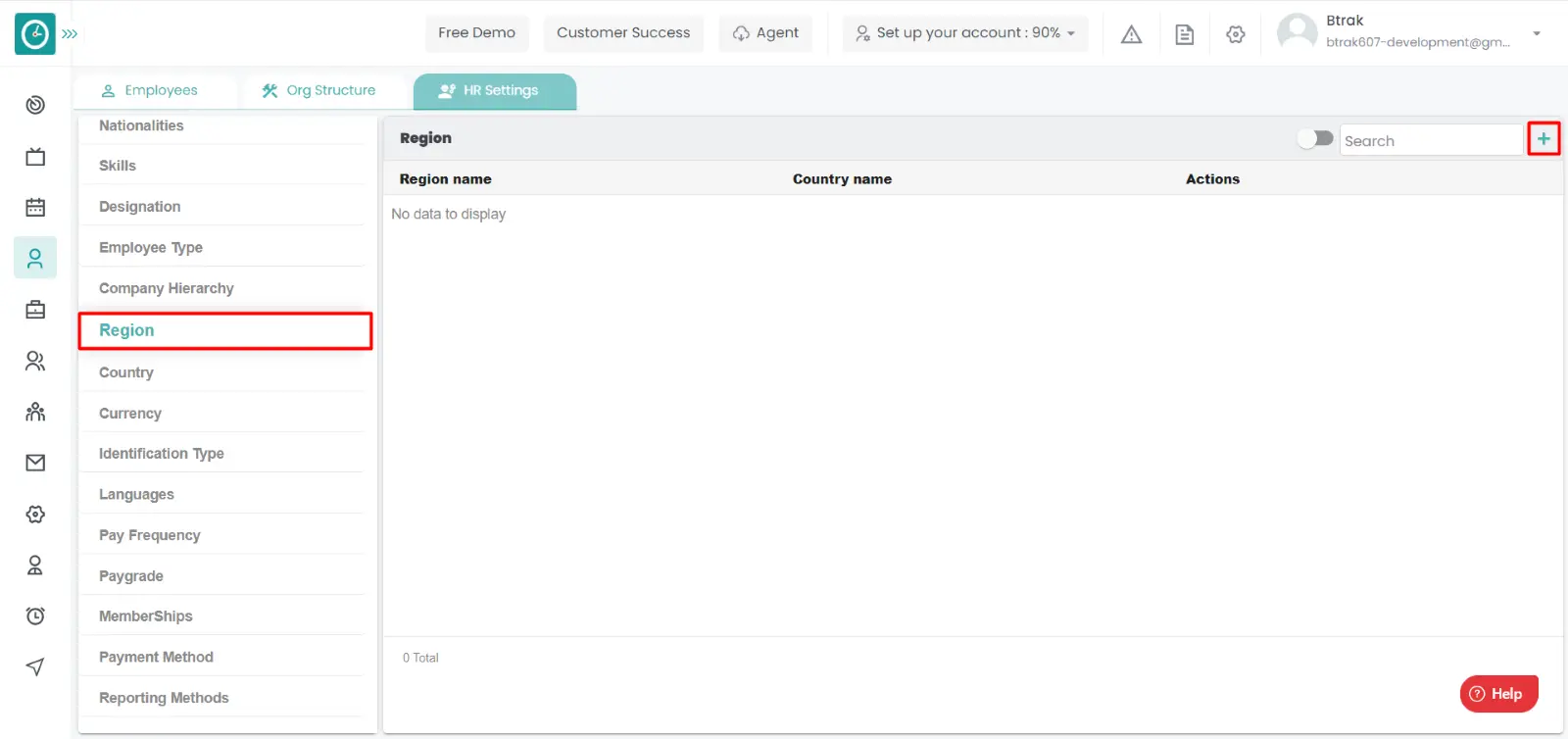Open the alarm clock icon in sidebar
The width and height of the screenshot is (1568, 739).
click(35, 616)
